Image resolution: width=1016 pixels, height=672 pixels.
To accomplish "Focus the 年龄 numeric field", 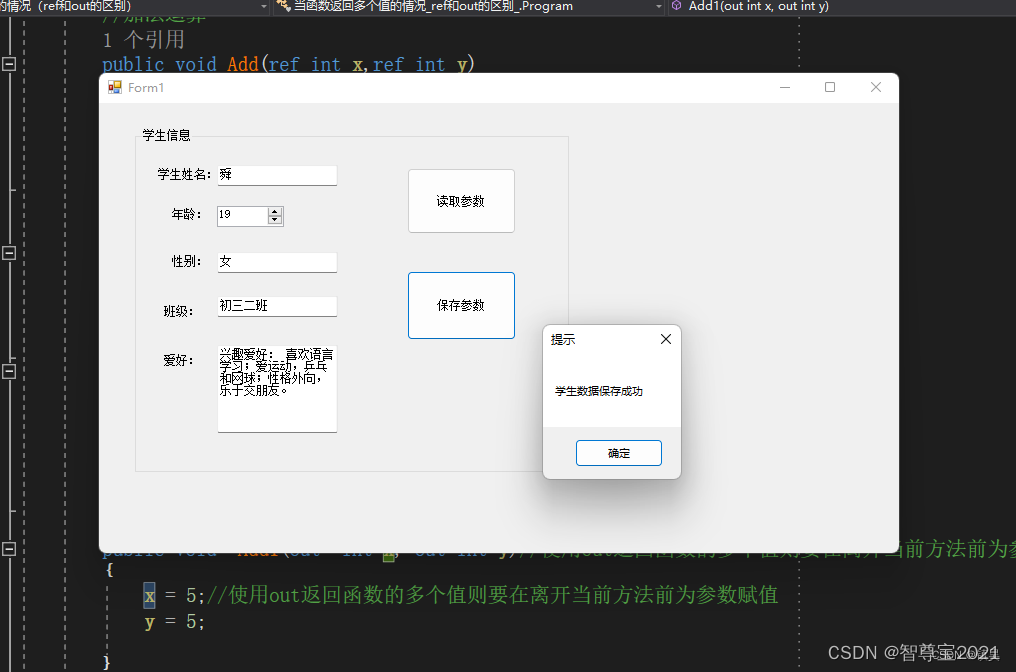I will 242,216.
